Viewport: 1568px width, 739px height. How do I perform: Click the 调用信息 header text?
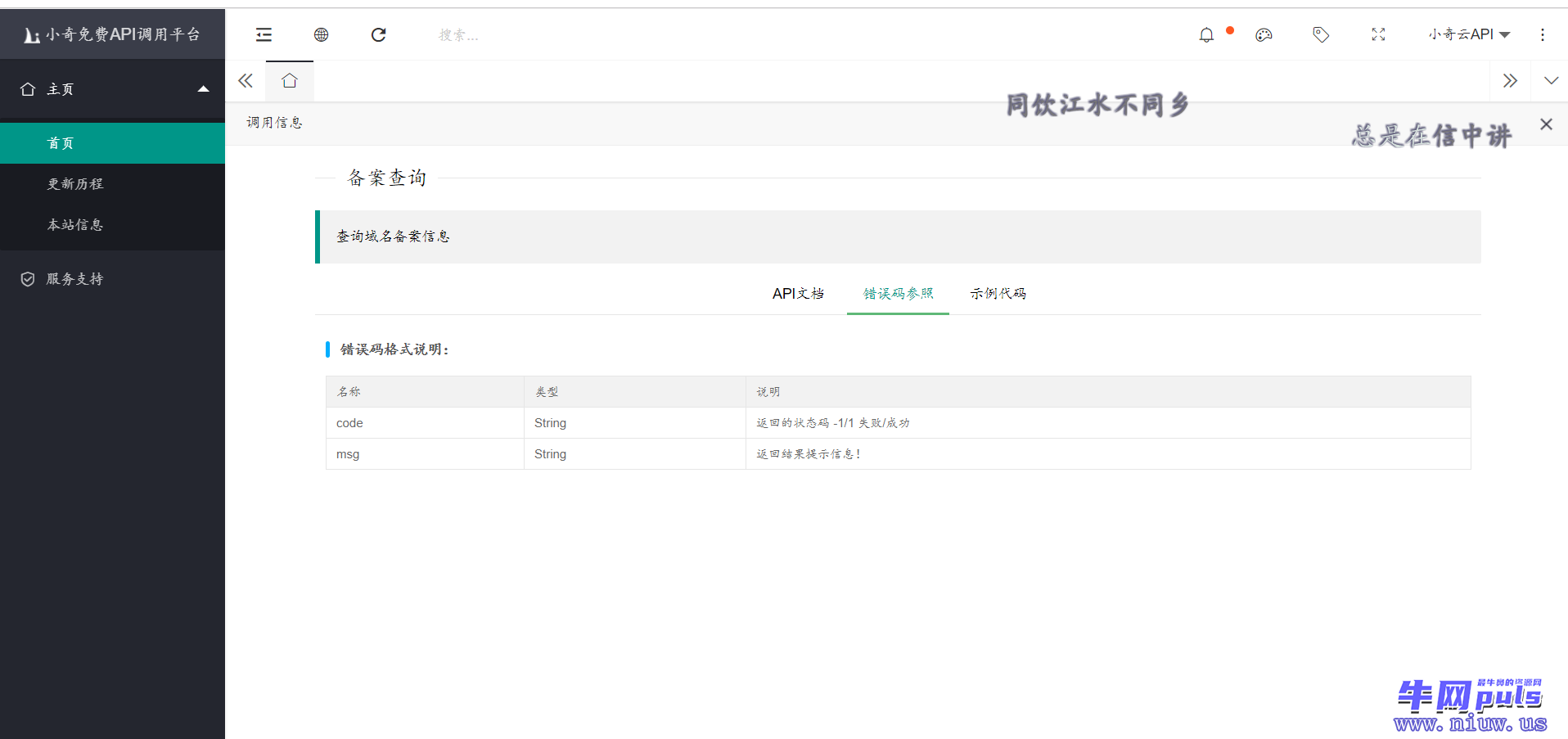pyautogui.click(x=275, y=123)
